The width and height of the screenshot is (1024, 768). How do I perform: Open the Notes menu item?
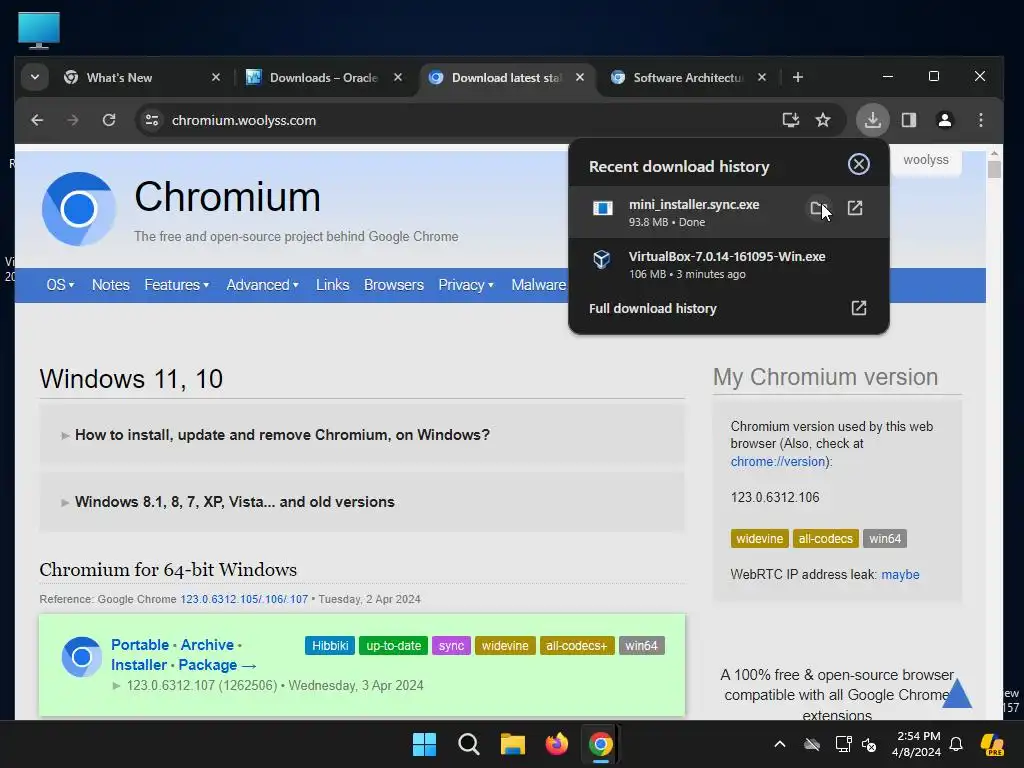(110, 285)
